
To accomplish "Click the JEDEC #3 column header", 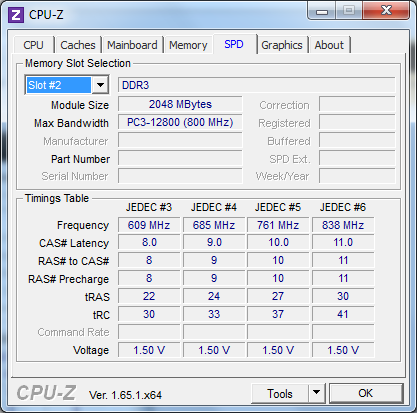I will 149,207.
